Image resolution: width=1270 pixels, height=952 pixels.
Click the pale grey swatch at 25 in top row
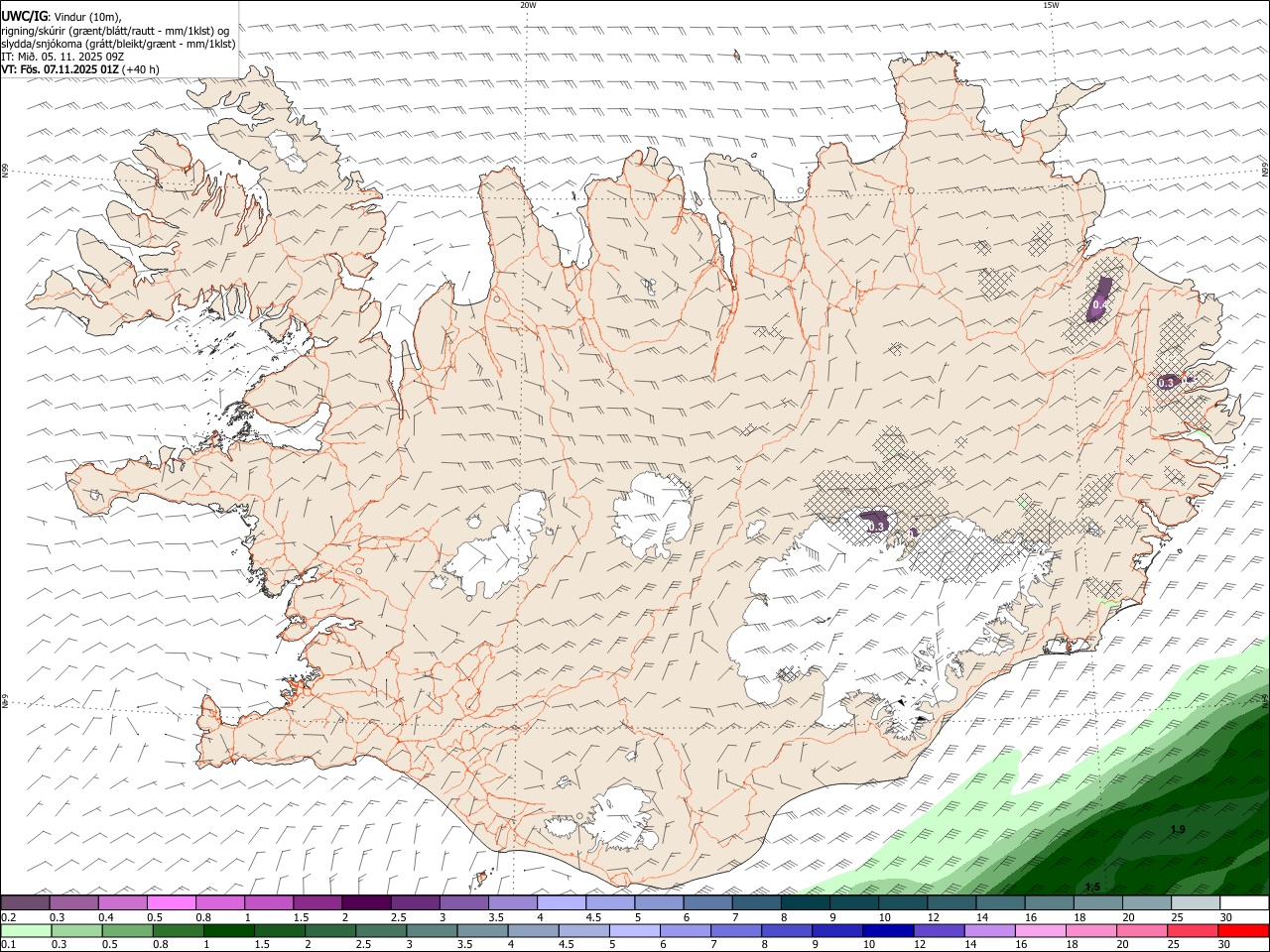[x=1196, y=902]
